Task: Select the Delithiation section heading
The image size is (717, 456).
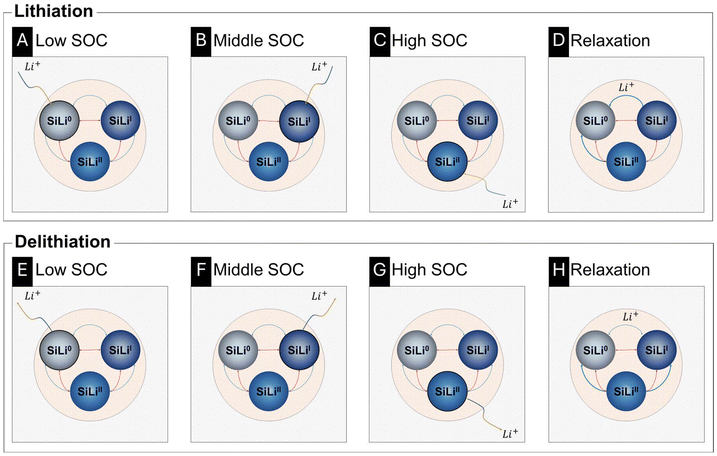Action: click(x=55, y=241)
